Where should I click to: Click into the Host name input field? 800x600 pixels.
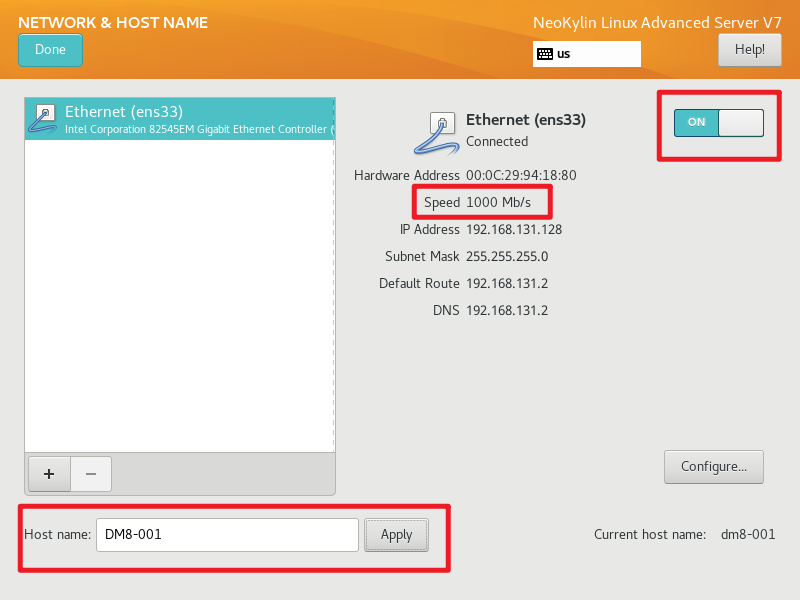coord(227,535)
